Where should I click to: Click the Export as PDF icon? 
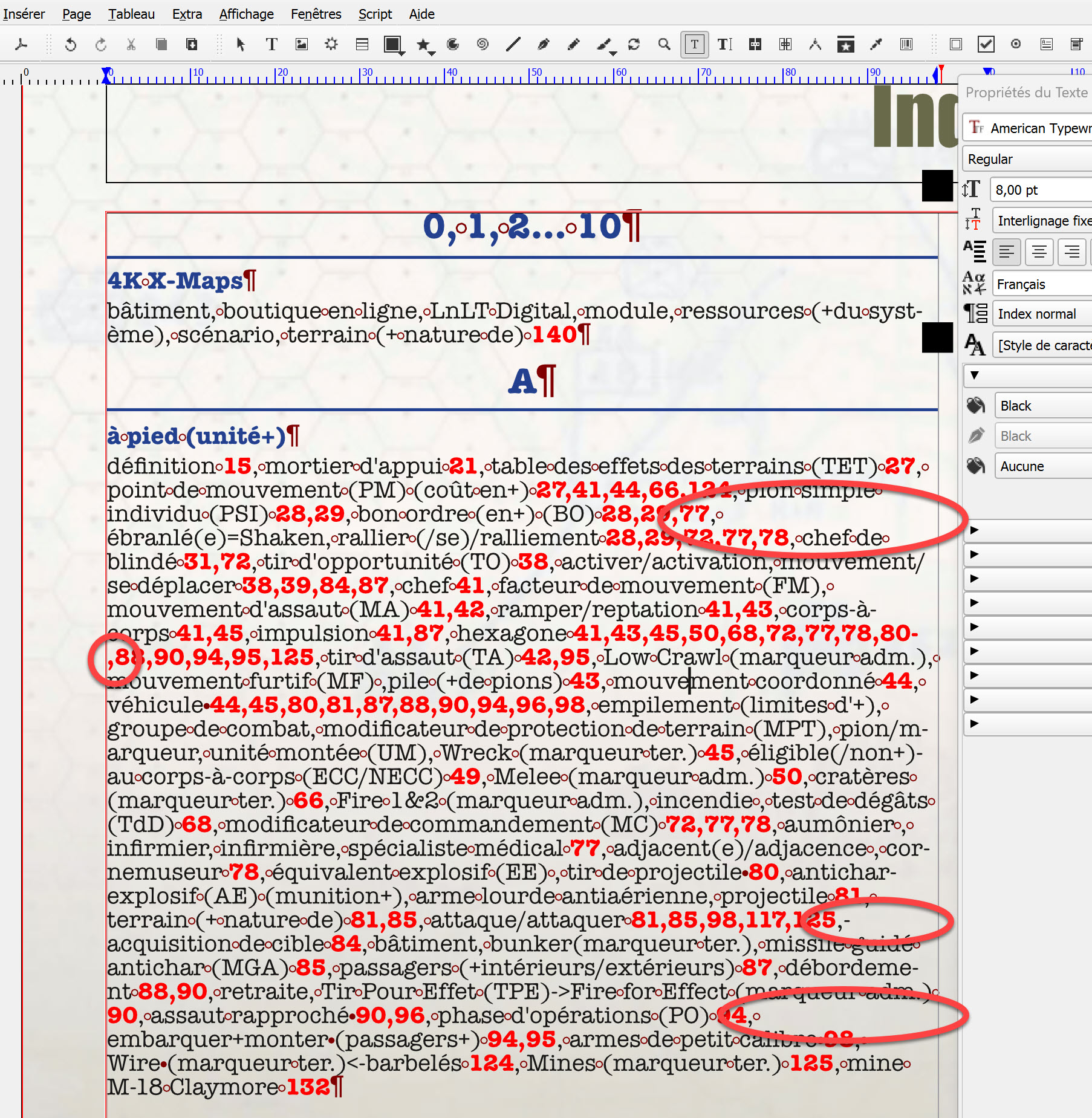pos(21,44)
